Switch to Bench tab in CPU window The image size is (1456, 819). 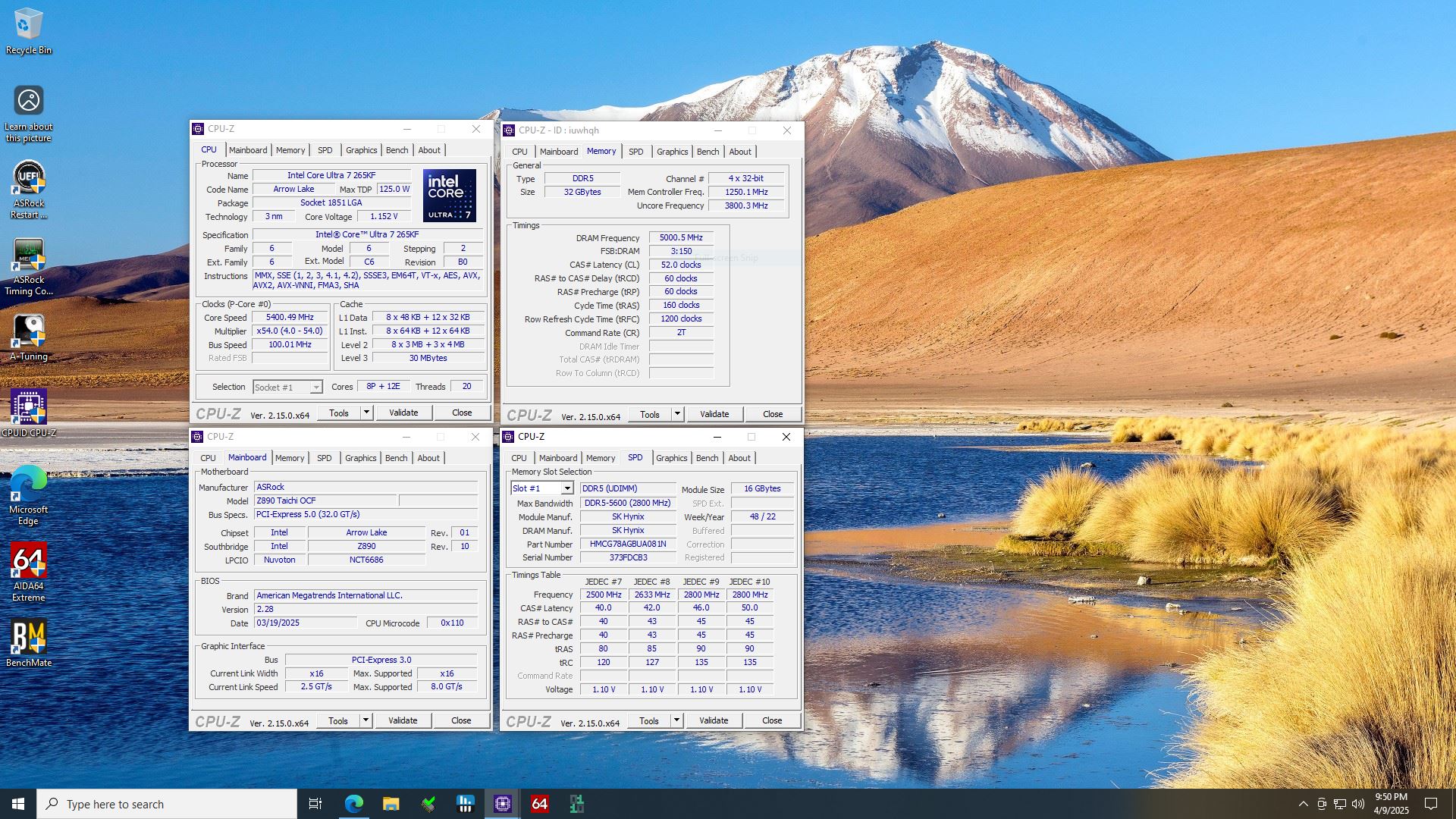pyautogui.click(x=397, y=150)
